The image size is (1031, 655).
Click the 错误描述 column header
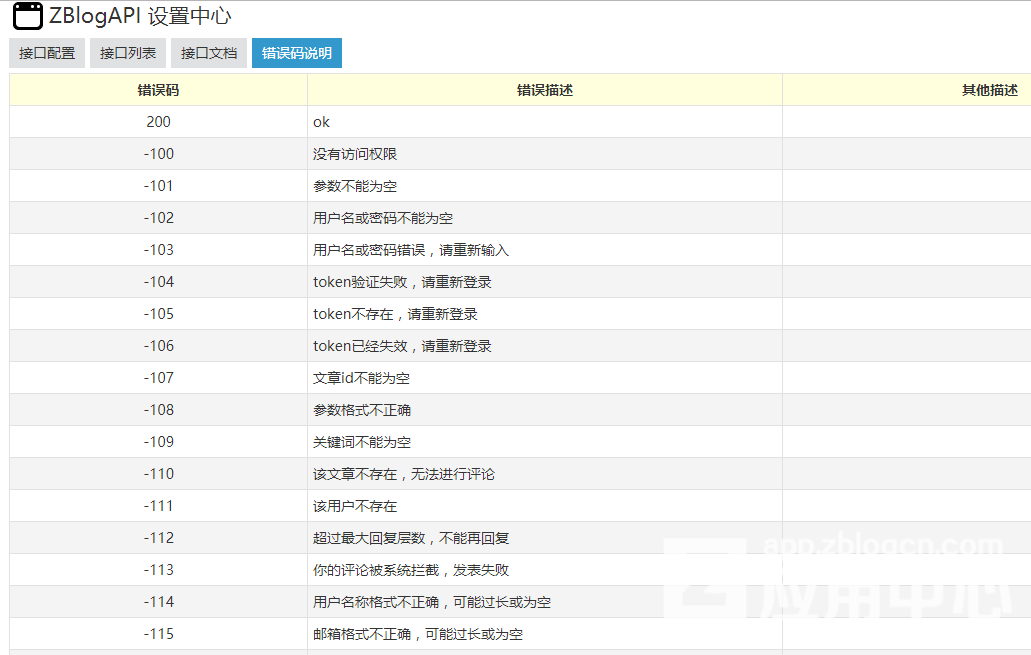pos(544,90)
